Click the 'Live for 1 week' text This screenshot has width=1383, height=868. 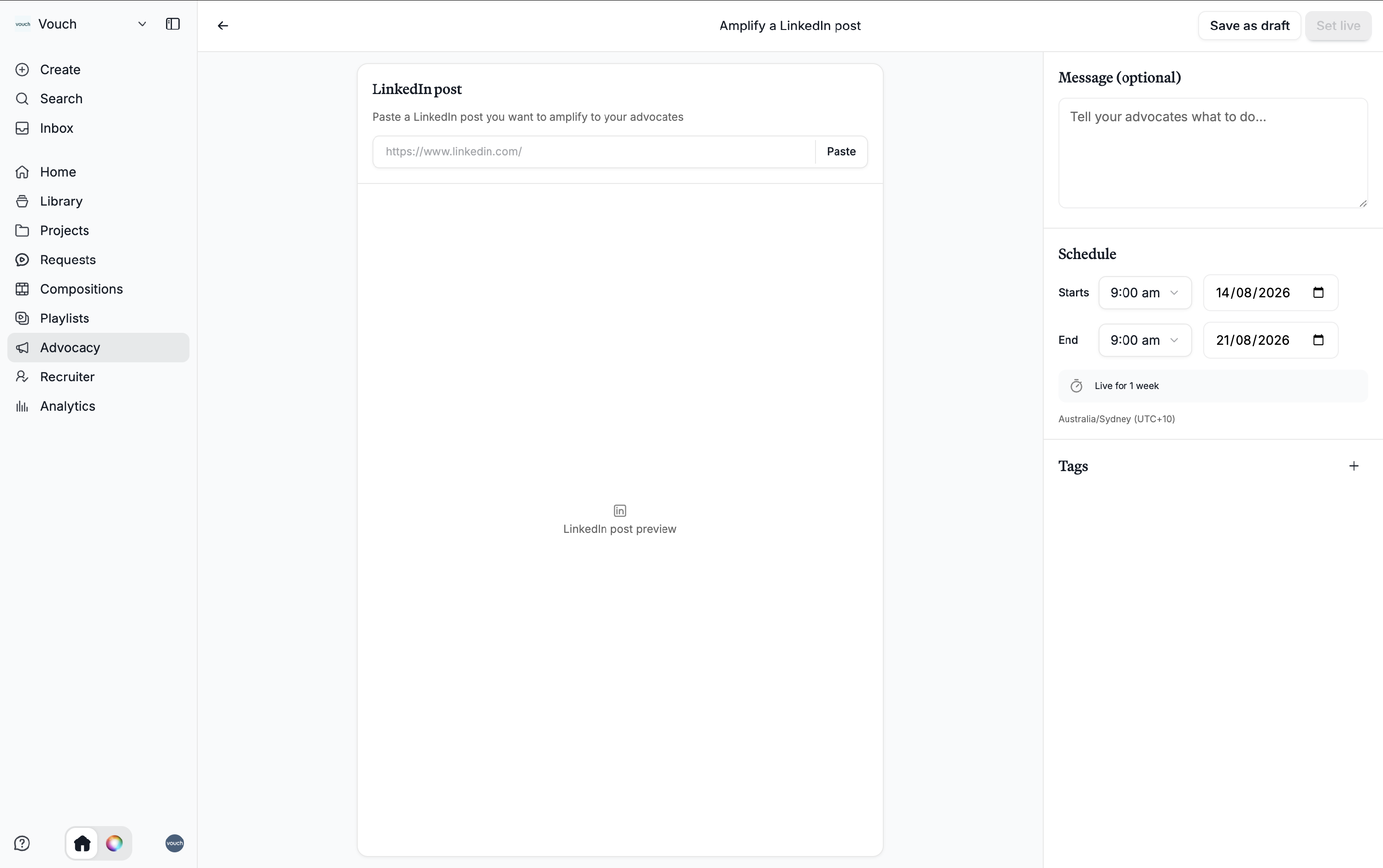[x=1126, y=386]
